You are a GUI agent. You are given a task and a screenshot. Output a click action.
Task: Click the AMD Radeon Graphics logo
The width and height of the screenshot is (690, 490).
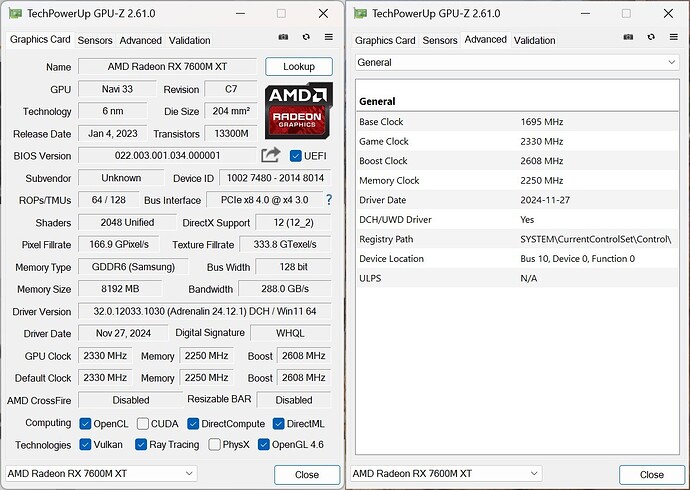click(x=298, y=110)
